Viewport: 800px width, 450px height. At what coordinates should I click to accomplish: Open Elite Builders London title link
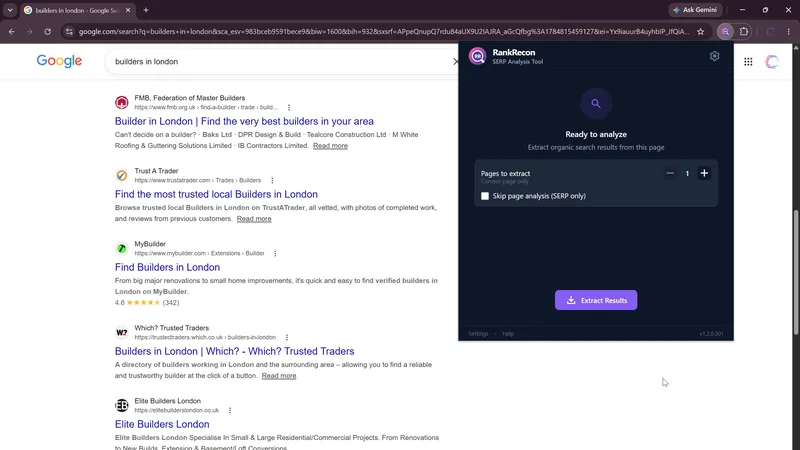pyautogui.click(x=162, y=424)
